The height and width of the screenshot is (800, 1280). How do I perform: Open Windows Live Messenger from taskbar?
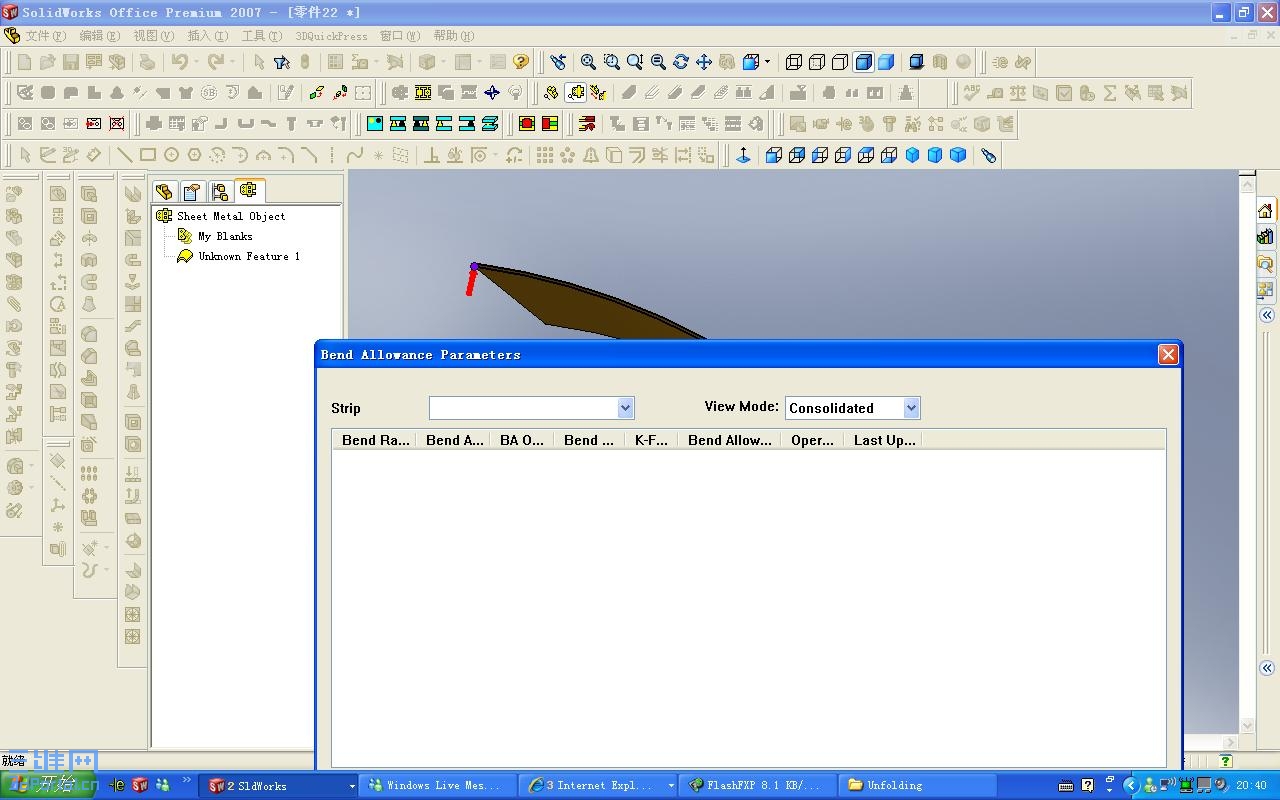click(440, 786)
